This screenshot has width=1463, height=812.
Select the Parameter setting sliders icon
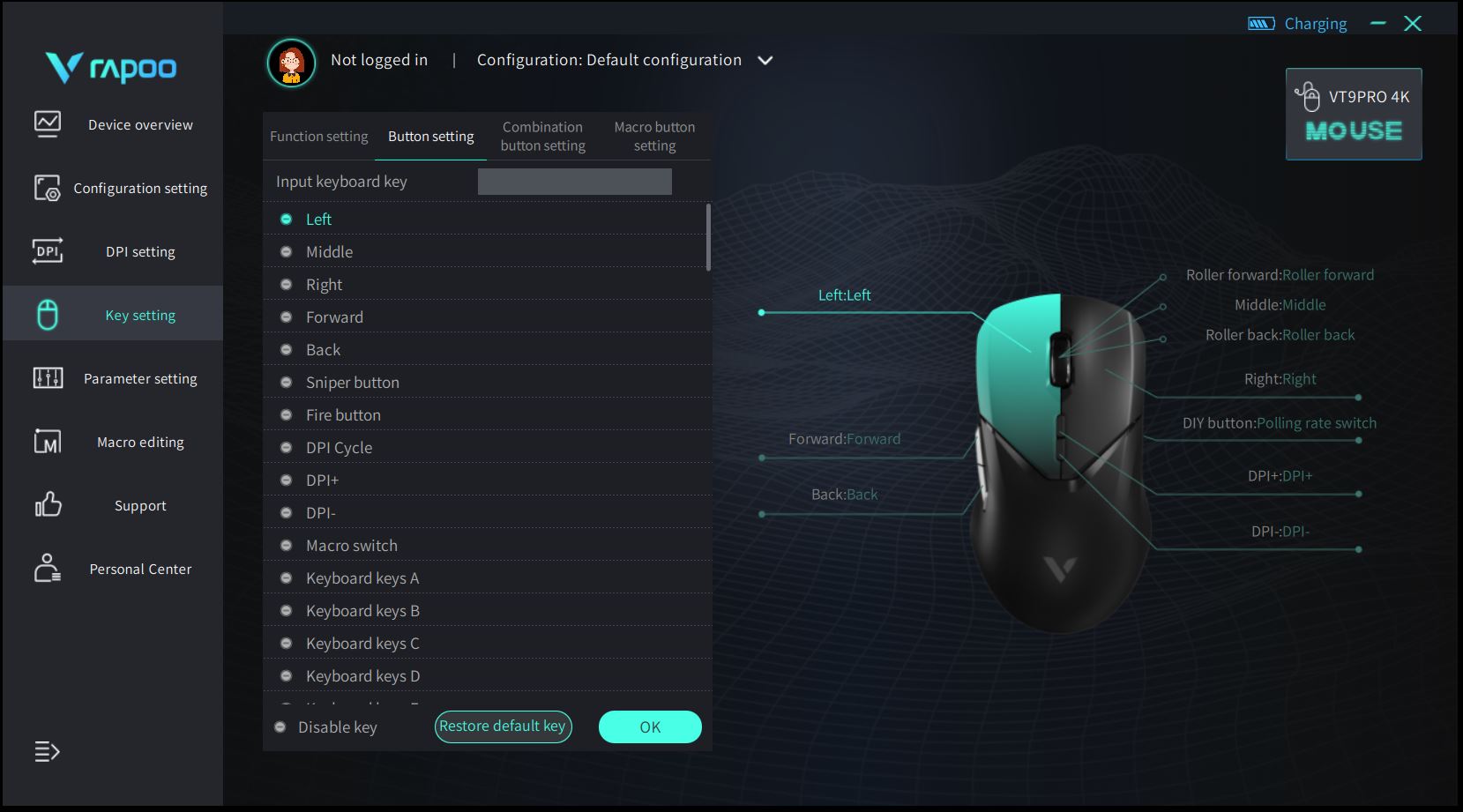tap(48, 378)
